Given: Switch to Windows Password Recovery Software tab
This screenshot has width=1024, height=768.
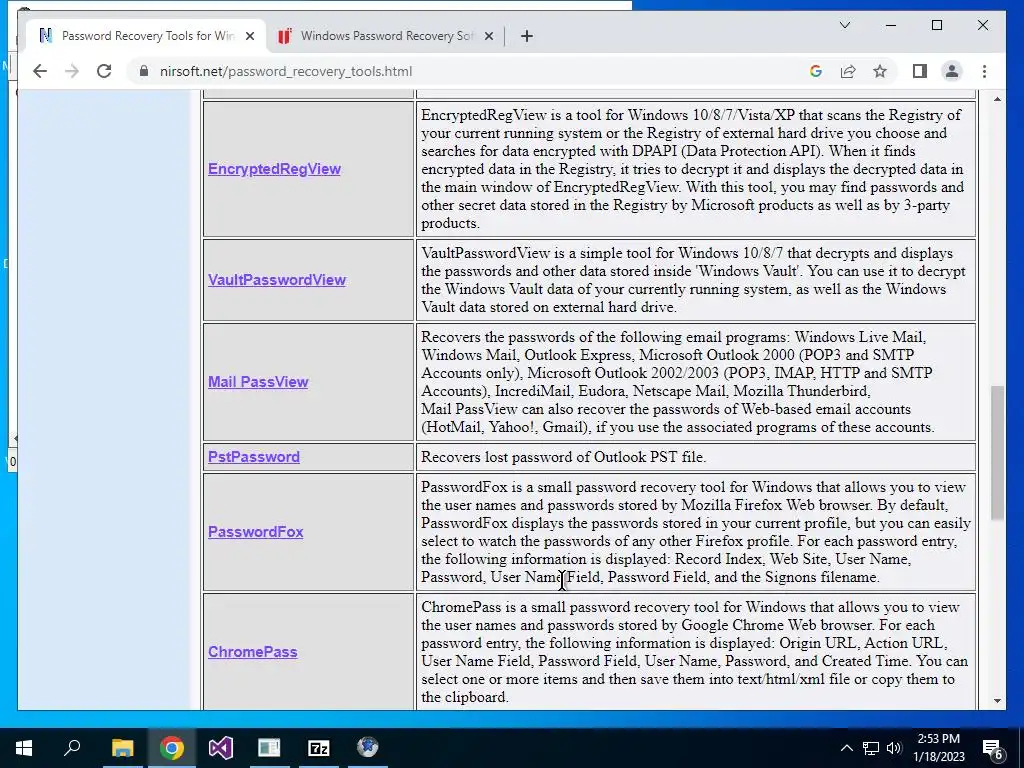Looking at the screenshot, I should pos(385,36).
